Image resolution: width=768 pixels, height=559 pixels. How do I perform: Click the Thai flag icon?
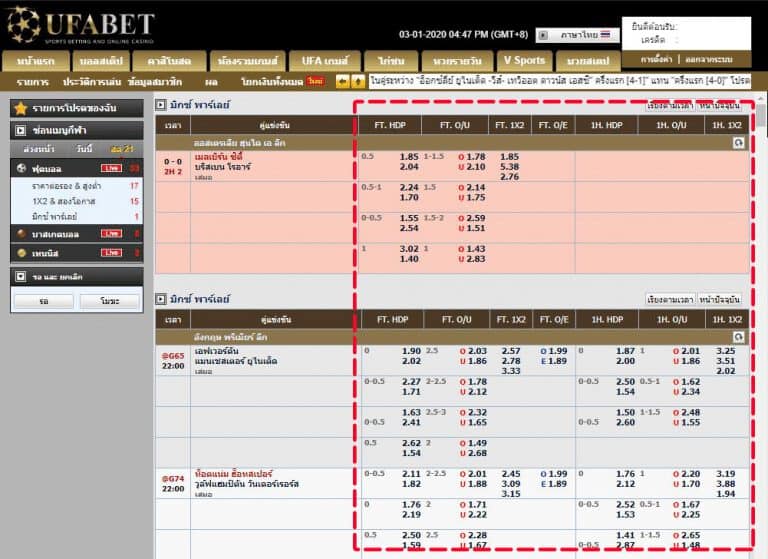pyautogui.click(x=605, y=35)
